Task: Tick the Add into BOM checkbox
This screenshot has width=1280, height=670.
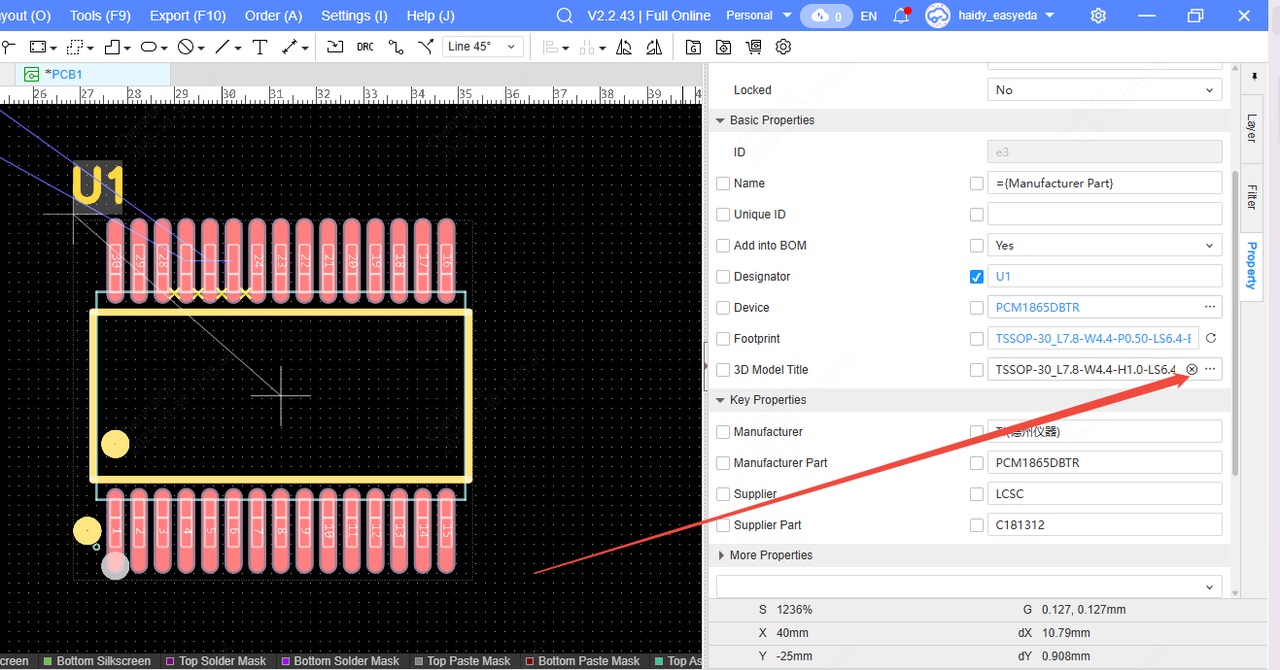Action: (723, 246)
